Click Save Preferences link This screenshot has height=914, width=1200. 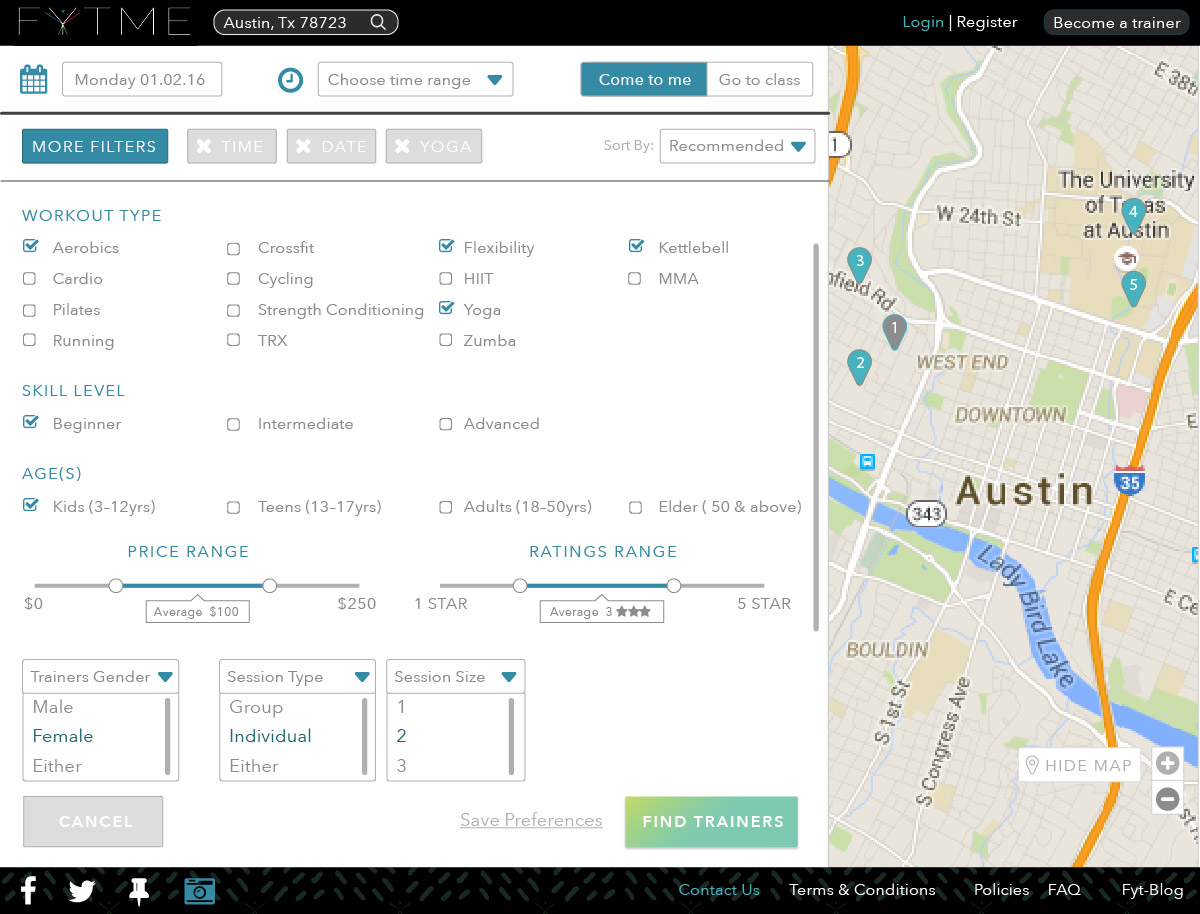point(531,821)
